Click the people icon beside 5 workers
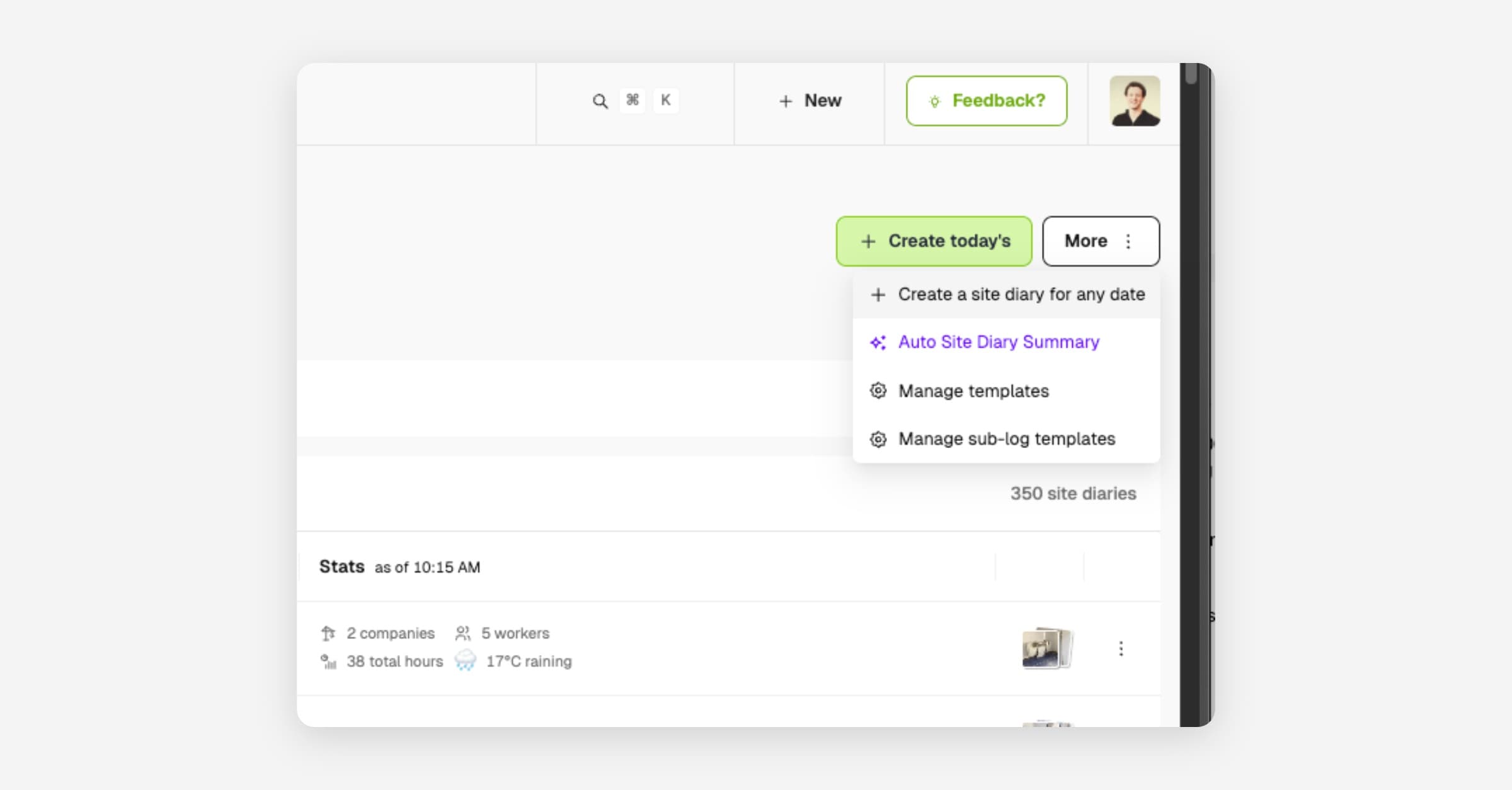This screenshot has height=790, width=1512. click(463, 633)
